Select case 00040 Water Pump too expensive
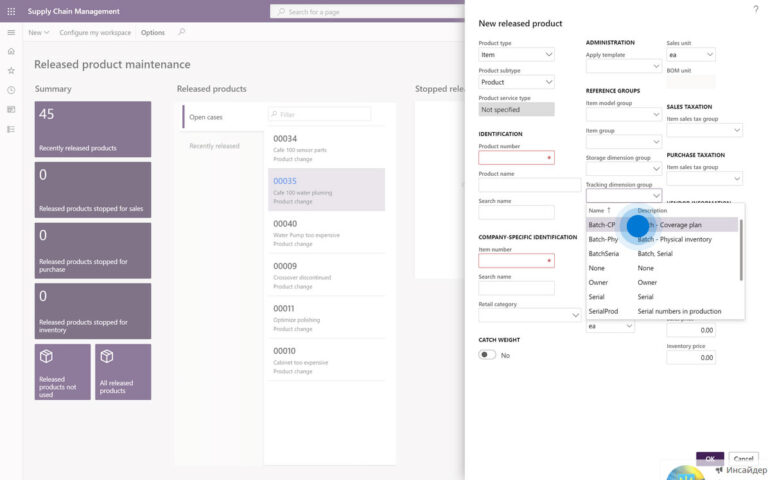 tap(326, 232)
